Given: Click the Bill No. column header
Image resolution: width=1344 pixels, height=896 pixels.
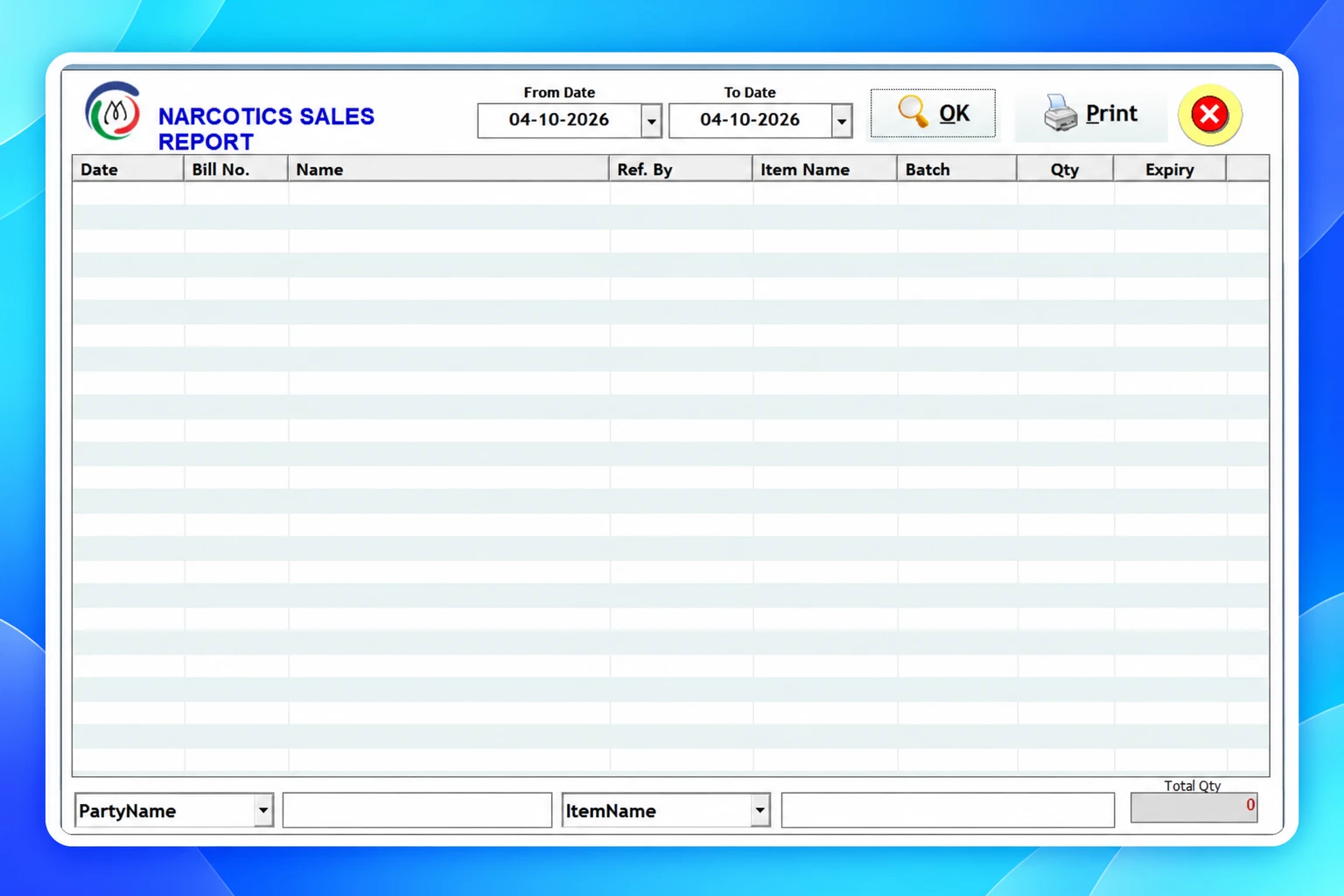Looking at the screenshot, I should click(x=235, y=169).
